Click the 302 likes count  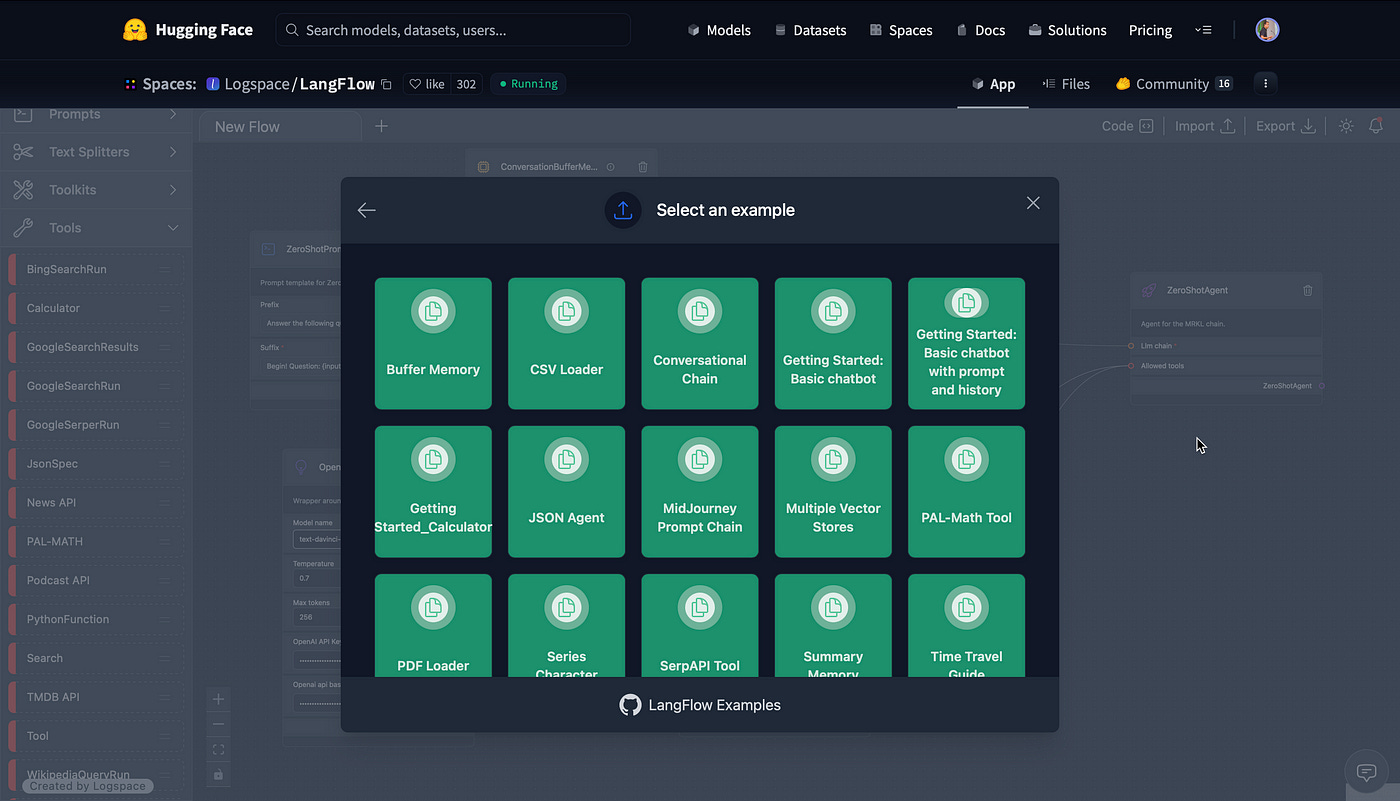coord(466,84)
